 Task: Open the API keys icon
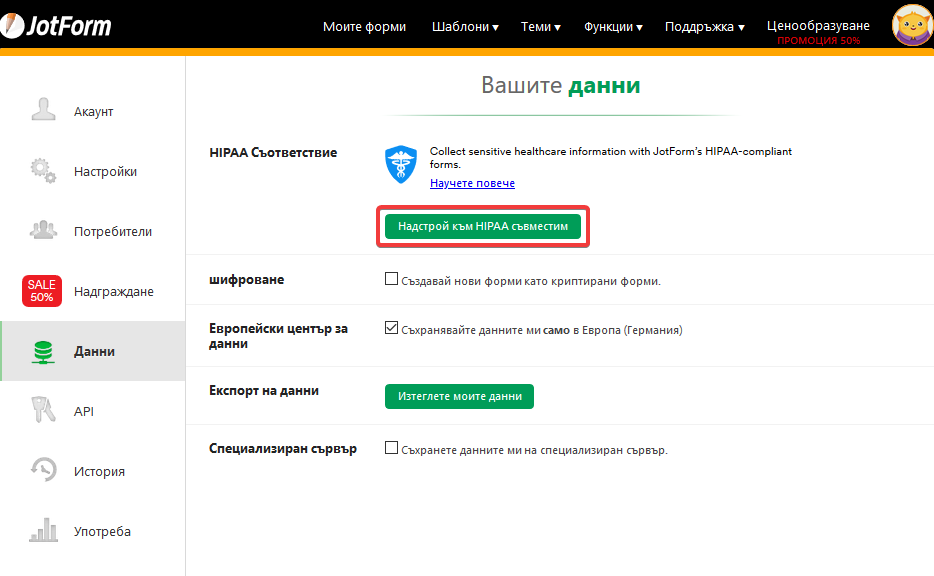coord(43,410)
